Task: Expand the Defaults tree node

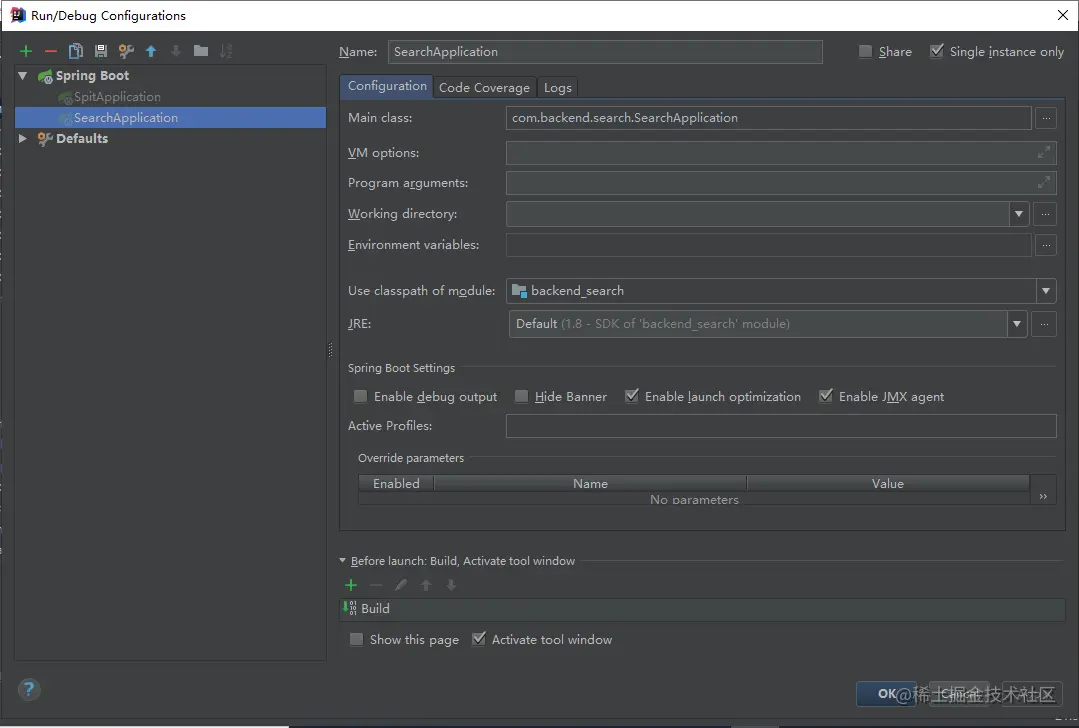Action: [23, 138]
